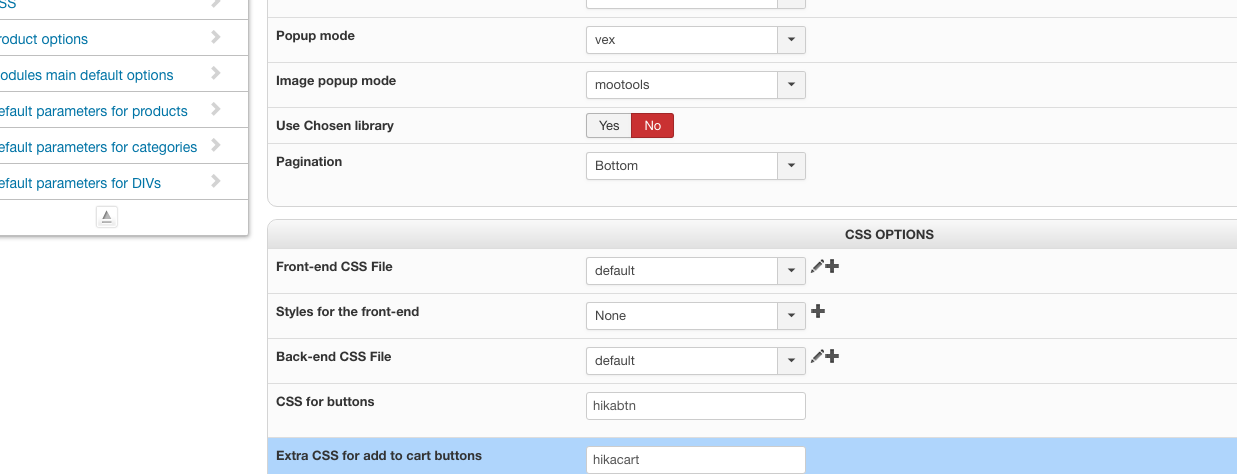Open the Popup mode dropdown
Image resolution: width=1237 pixels, height=474 pixels.
(791, 40)
